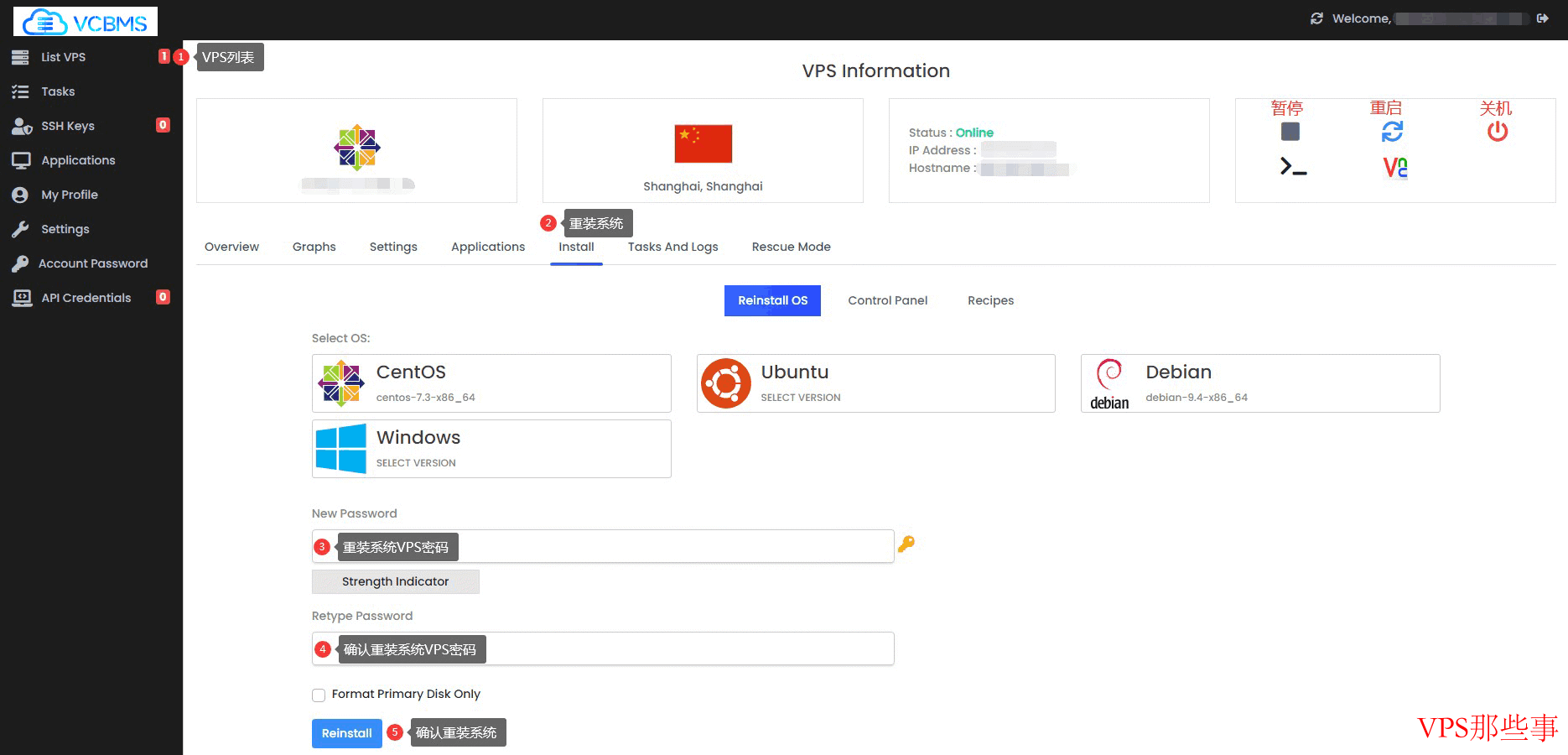Open the Control Panel sub-tab
1568x755 pixels.
[888, 300]
